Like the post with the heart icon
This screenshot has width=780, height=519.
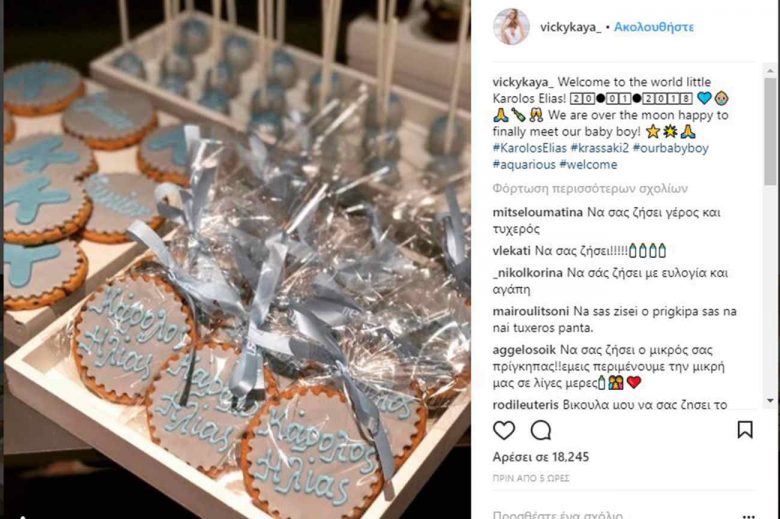coord(503,430)
